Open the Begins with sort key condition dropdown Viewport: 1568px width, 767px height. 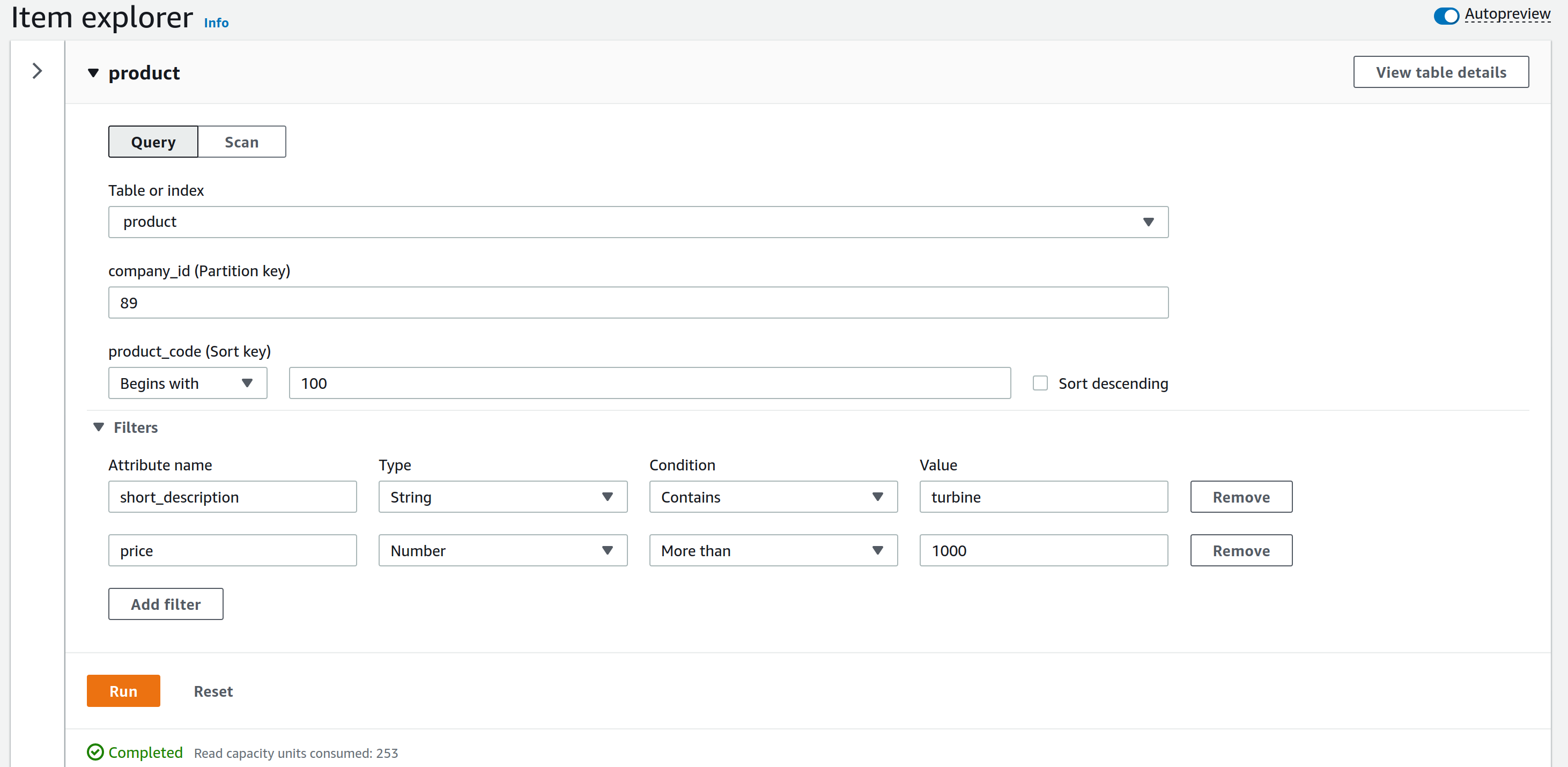[x=188, y=383]
